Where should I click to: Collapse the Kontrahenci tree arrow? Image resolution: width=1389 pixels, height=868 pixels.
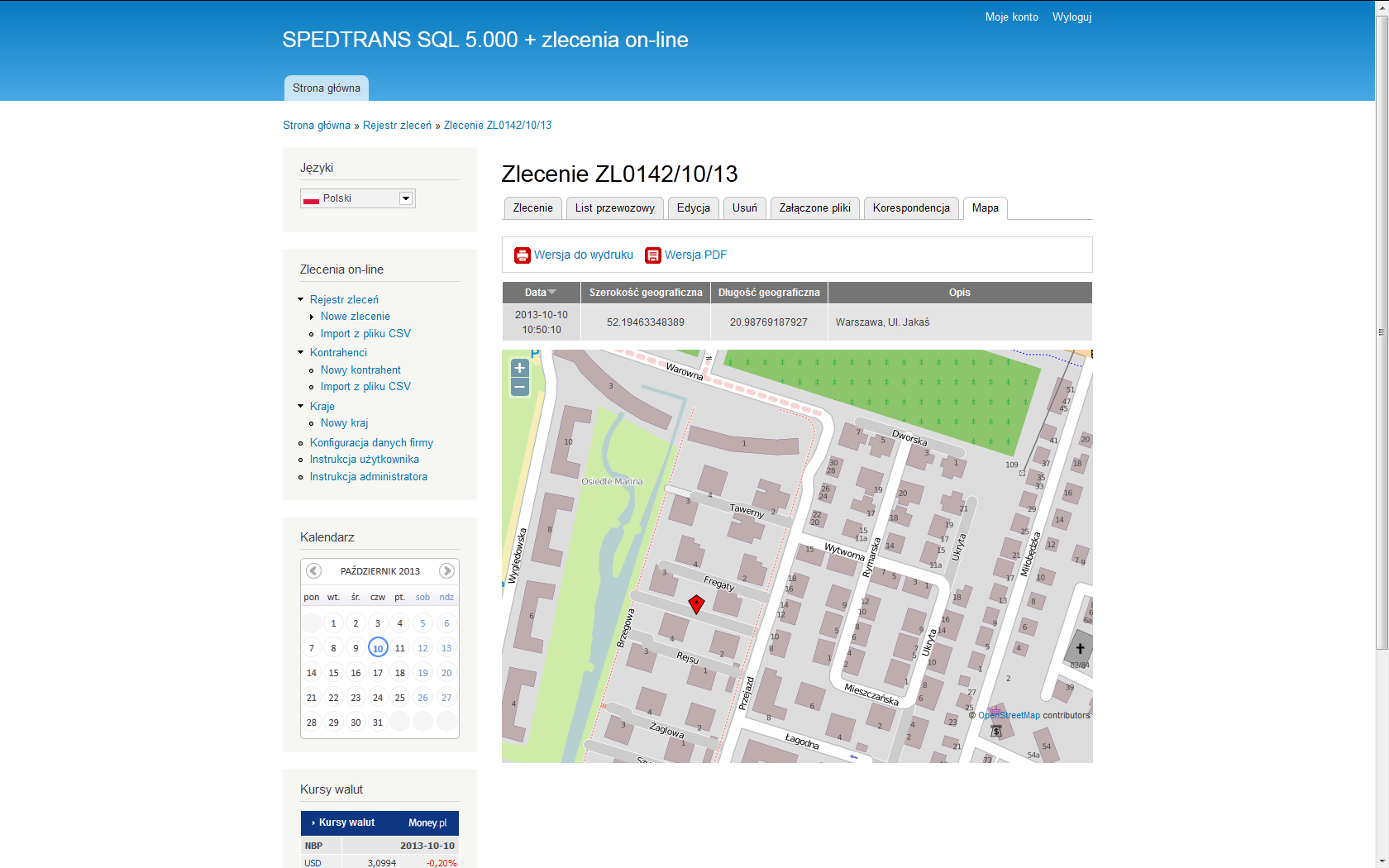(301, 352)
